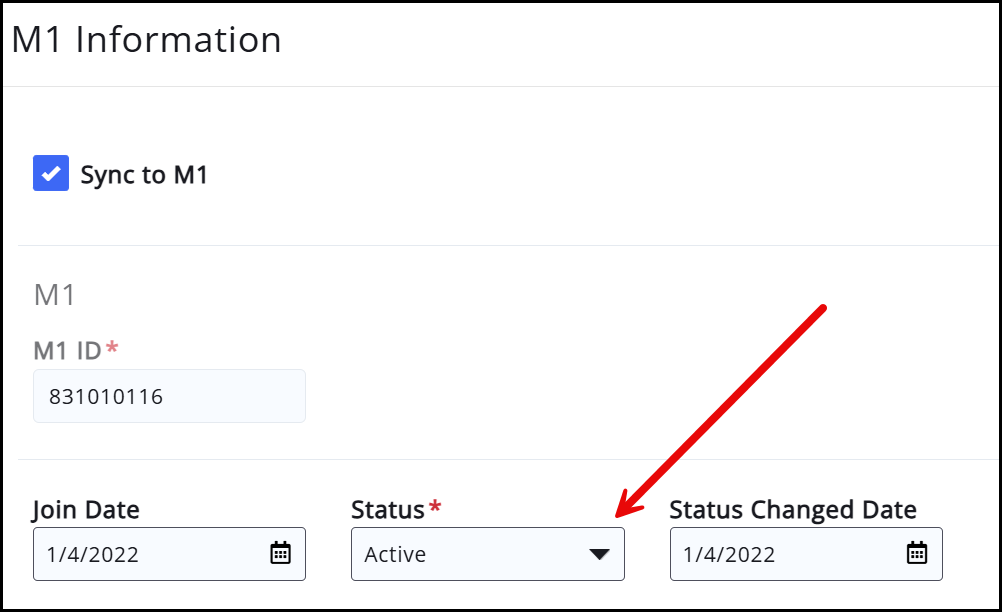1002x612 pixels.
Task: Click the Status field label
Action: tap(388, 510)
